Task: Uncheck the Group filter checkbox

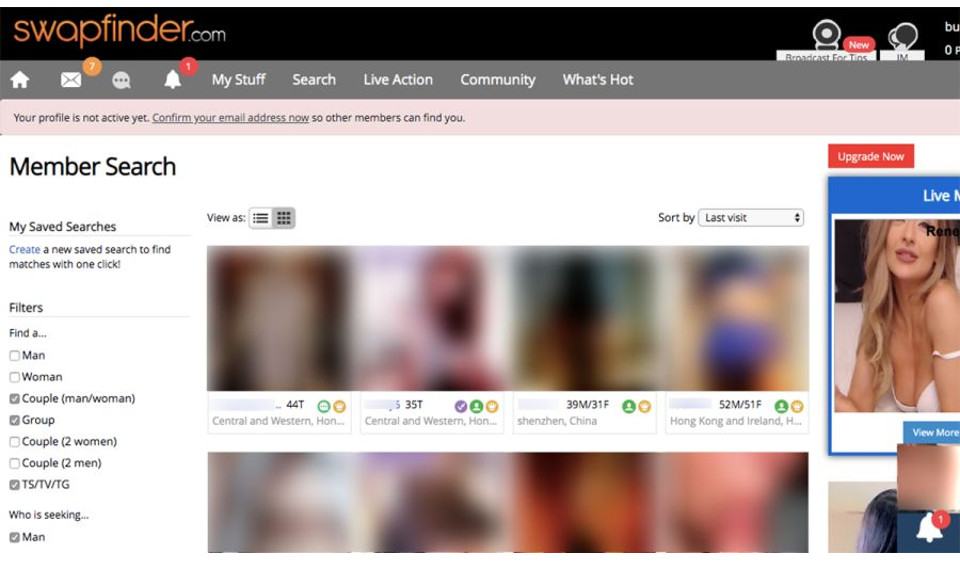Action: [x=15, y=420]
